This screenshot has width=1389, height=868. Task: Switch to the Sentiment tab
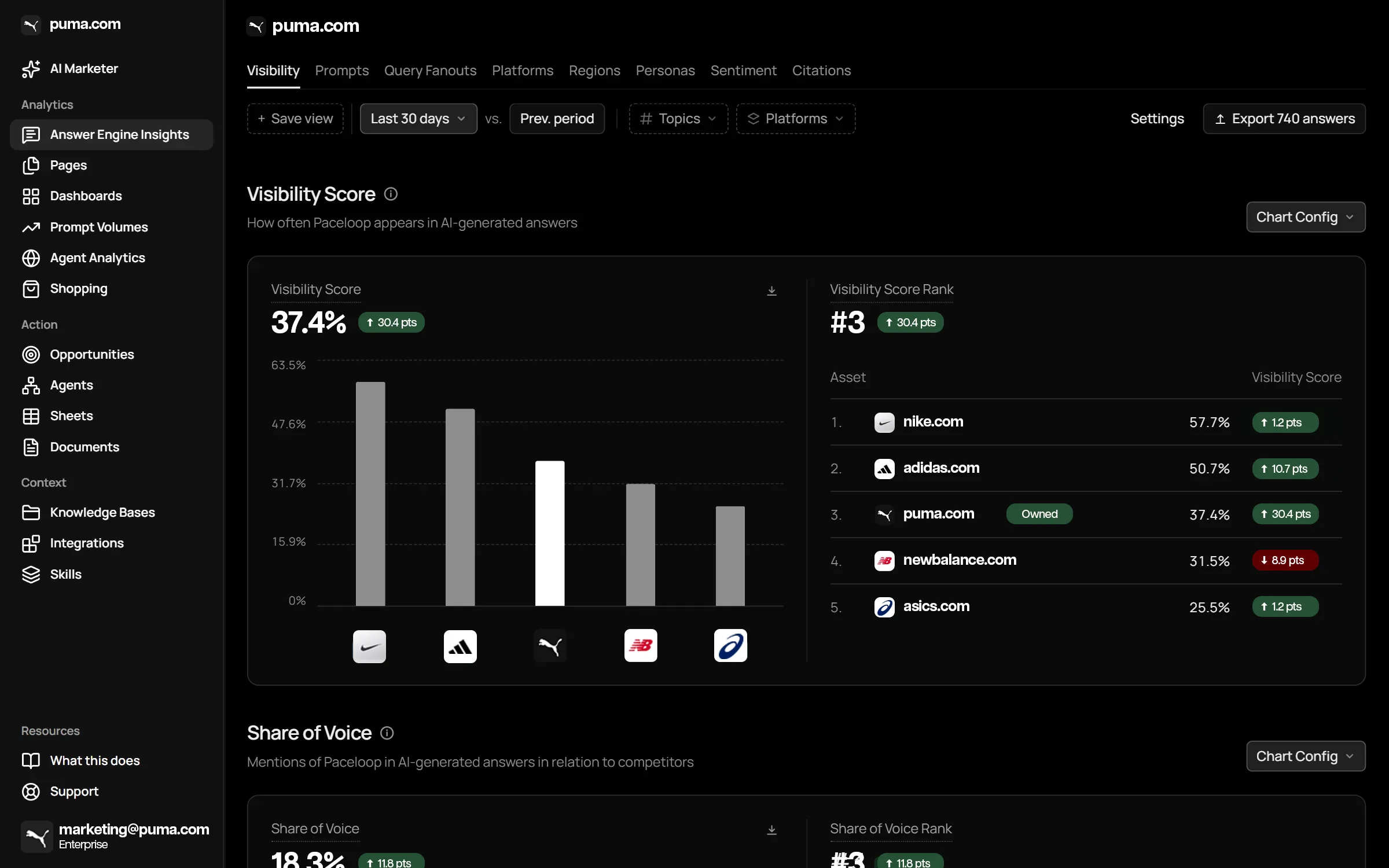[743, 71]
